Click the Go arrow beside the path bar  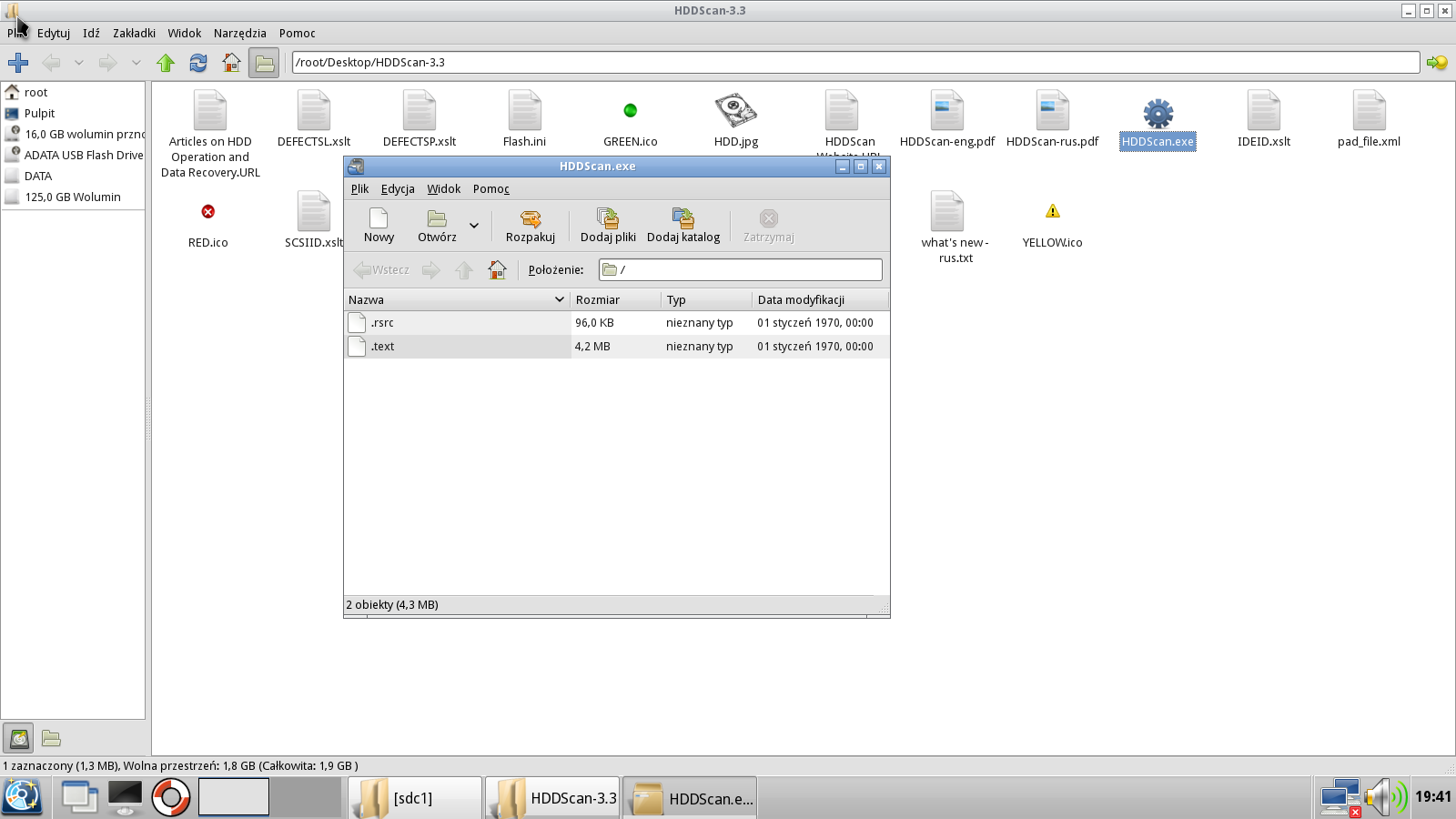click(1437, 63)
